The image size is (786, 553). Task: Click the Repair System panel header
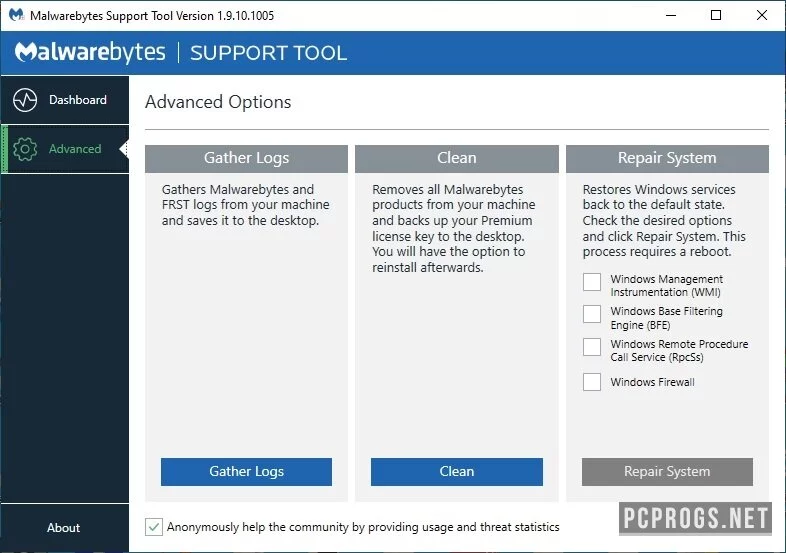[x=667, y=158]
